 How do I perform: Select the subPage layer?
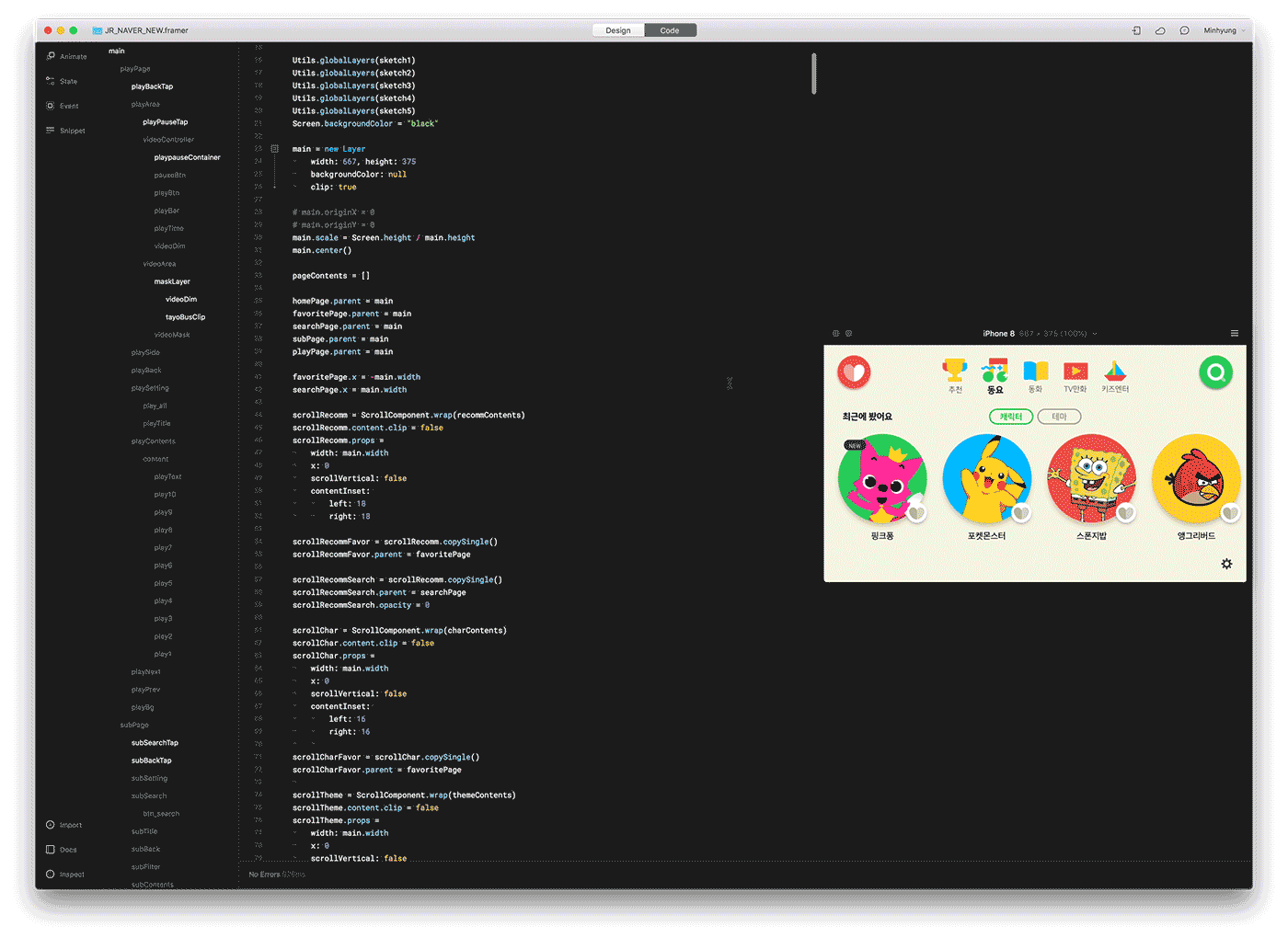[133, 725]
